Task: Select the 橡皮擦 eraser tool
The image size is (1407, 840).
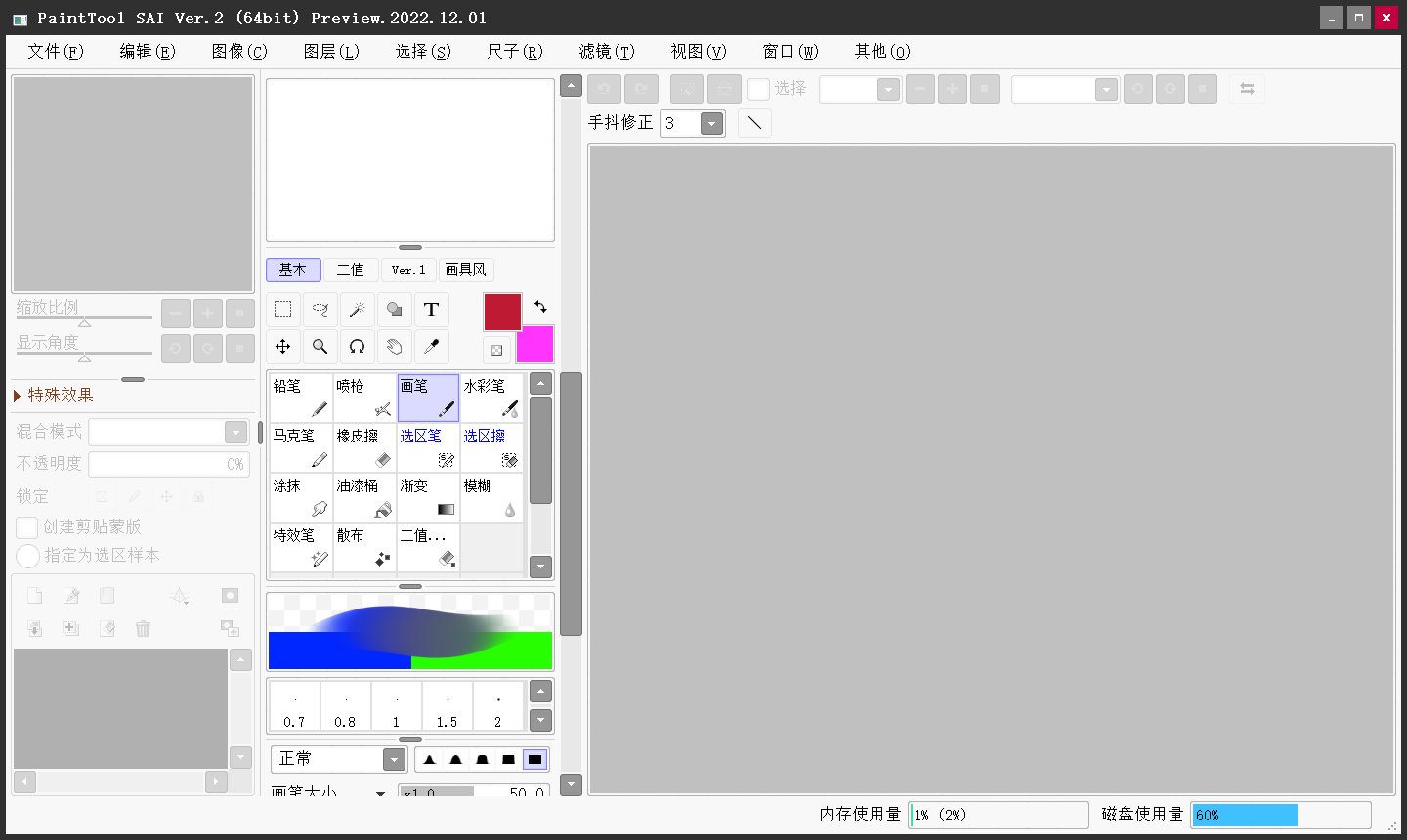Action: coord(364,448)
